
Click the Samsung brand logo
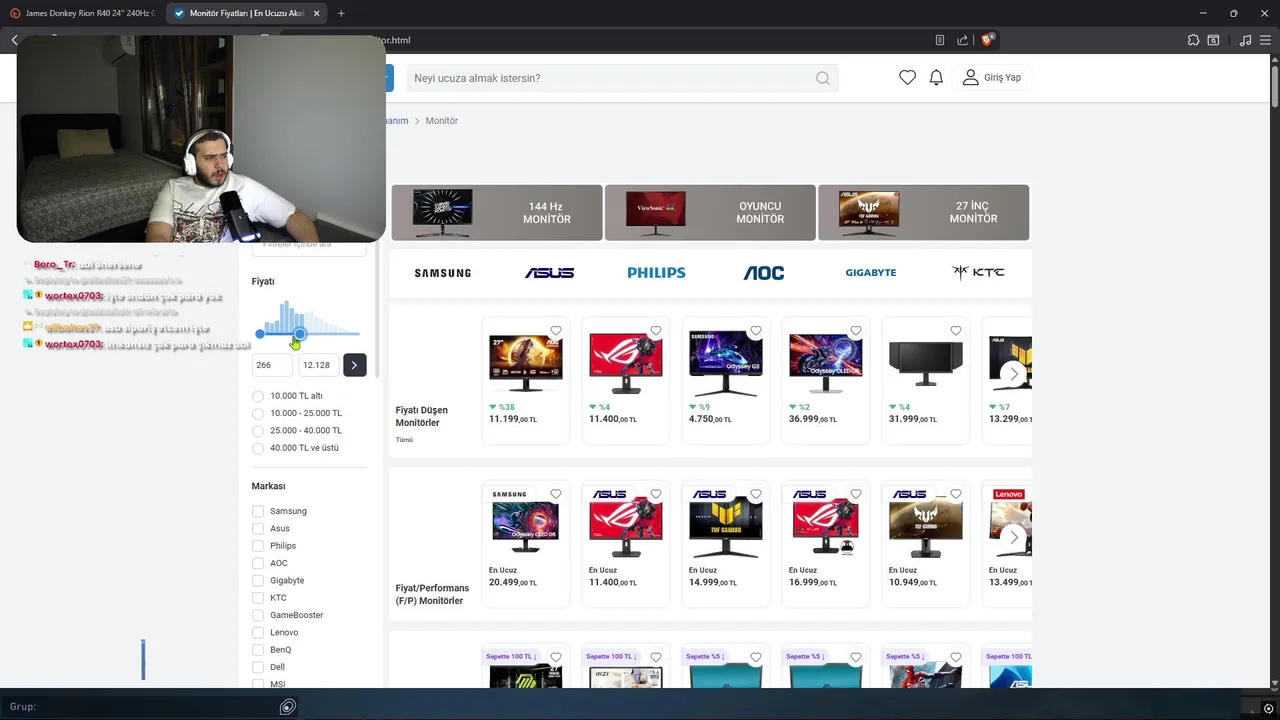tap(443, 272)
